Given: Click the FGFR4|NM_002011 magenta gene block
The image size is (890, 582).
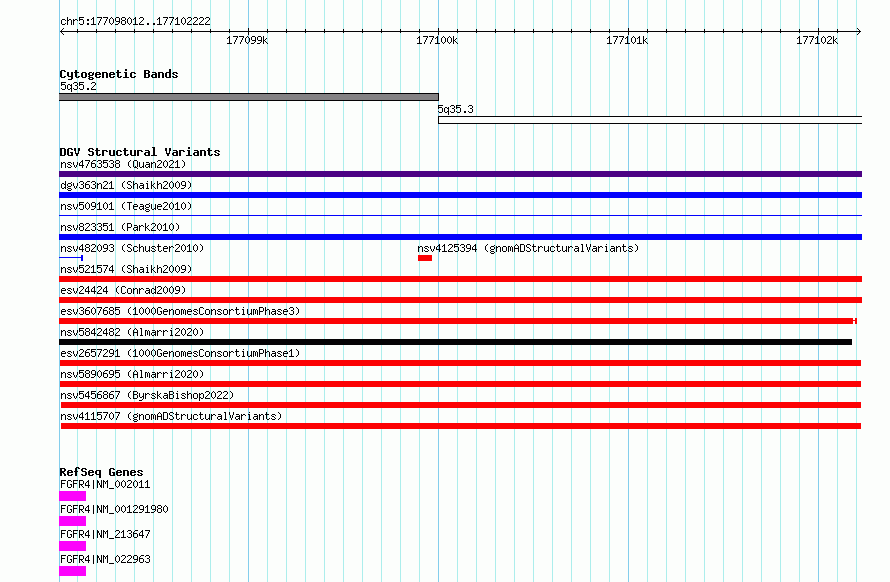Looking at the screenshot, I should [73, 496].
